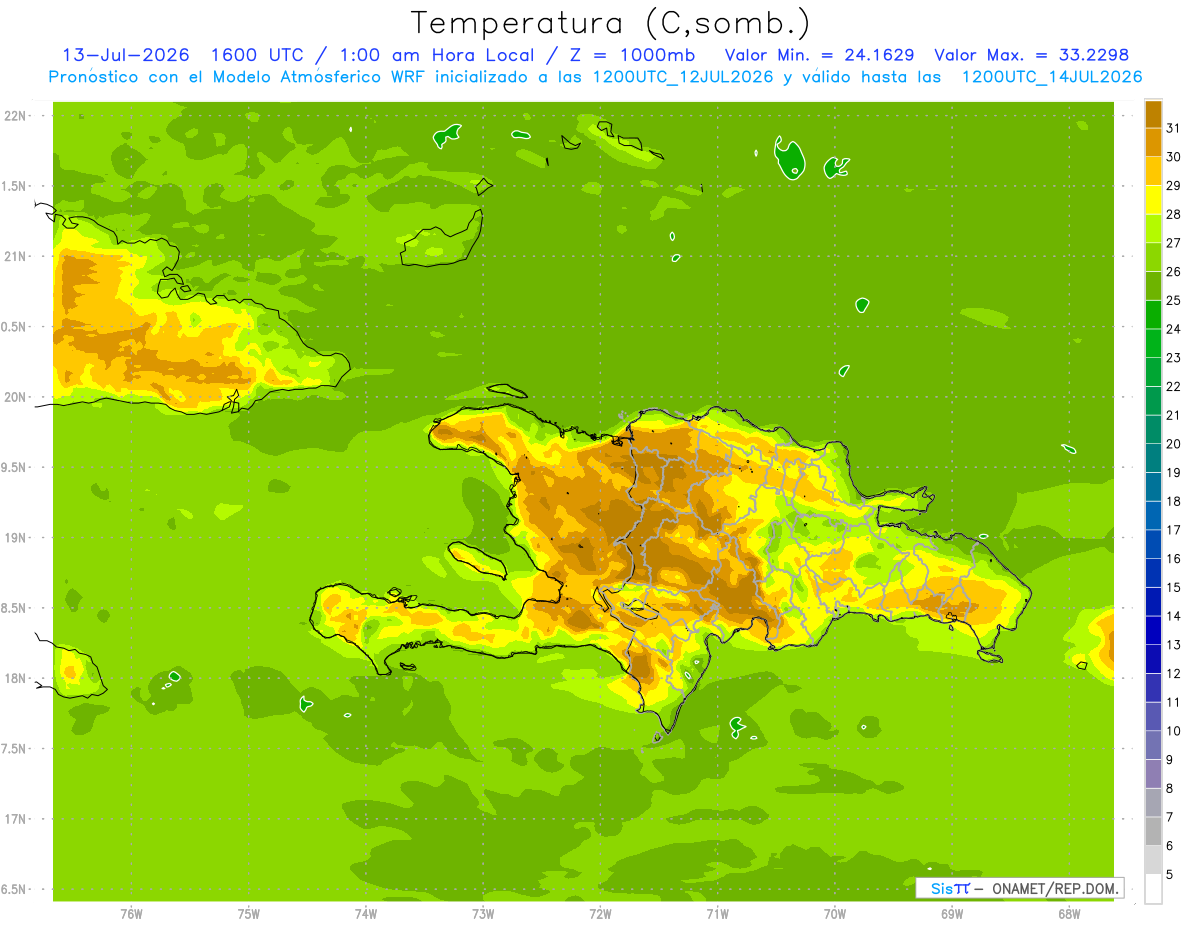Click the '72W' longitude label
This screenshot has height=927, width=1200.
(600, 914)
